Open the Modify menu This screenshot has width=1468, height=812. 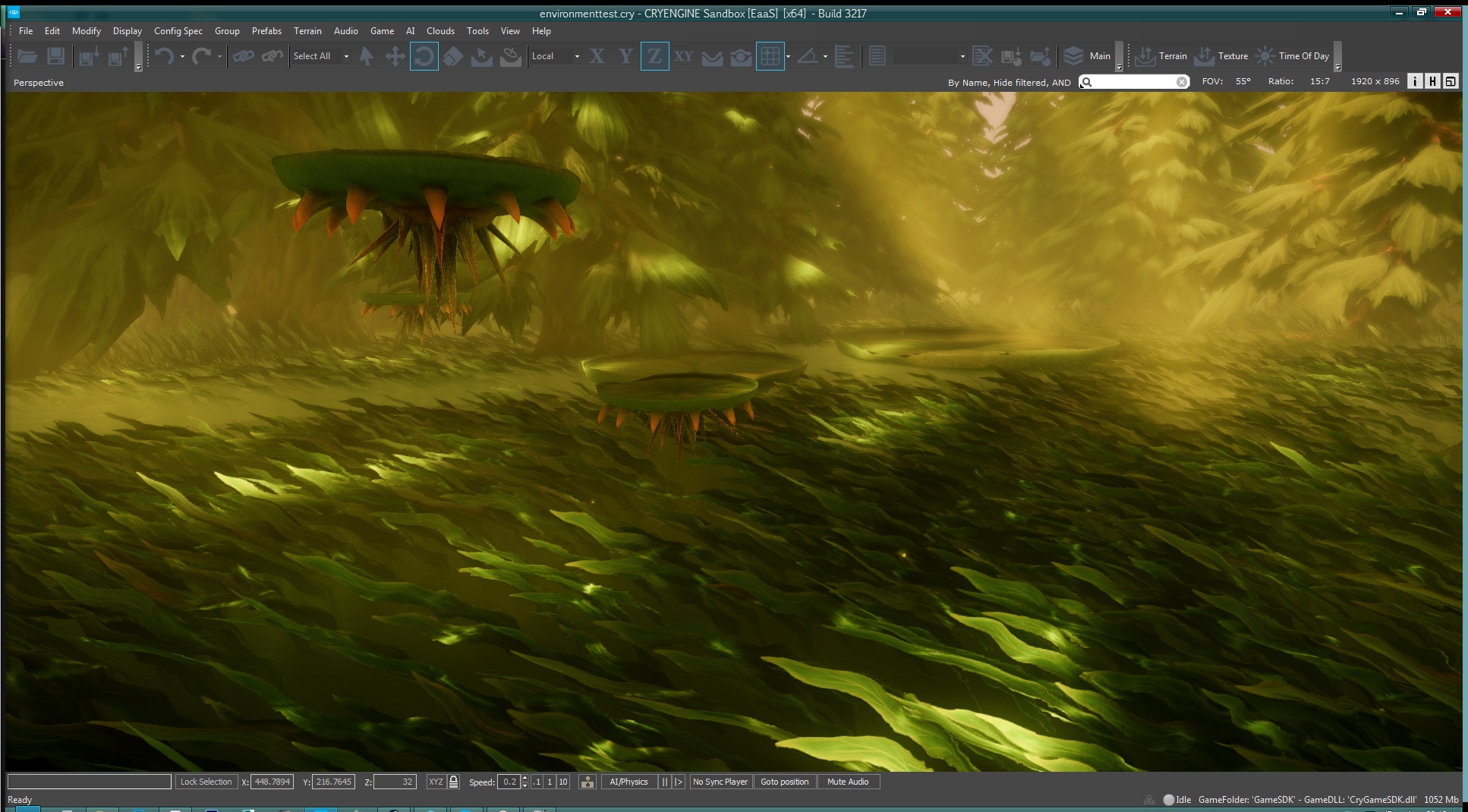click(x=87, y=31)
